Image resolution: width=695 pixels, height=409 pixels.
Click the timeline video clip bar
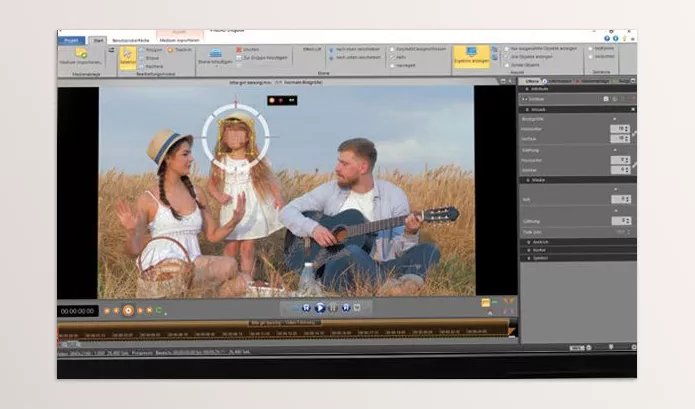[283, 328]
